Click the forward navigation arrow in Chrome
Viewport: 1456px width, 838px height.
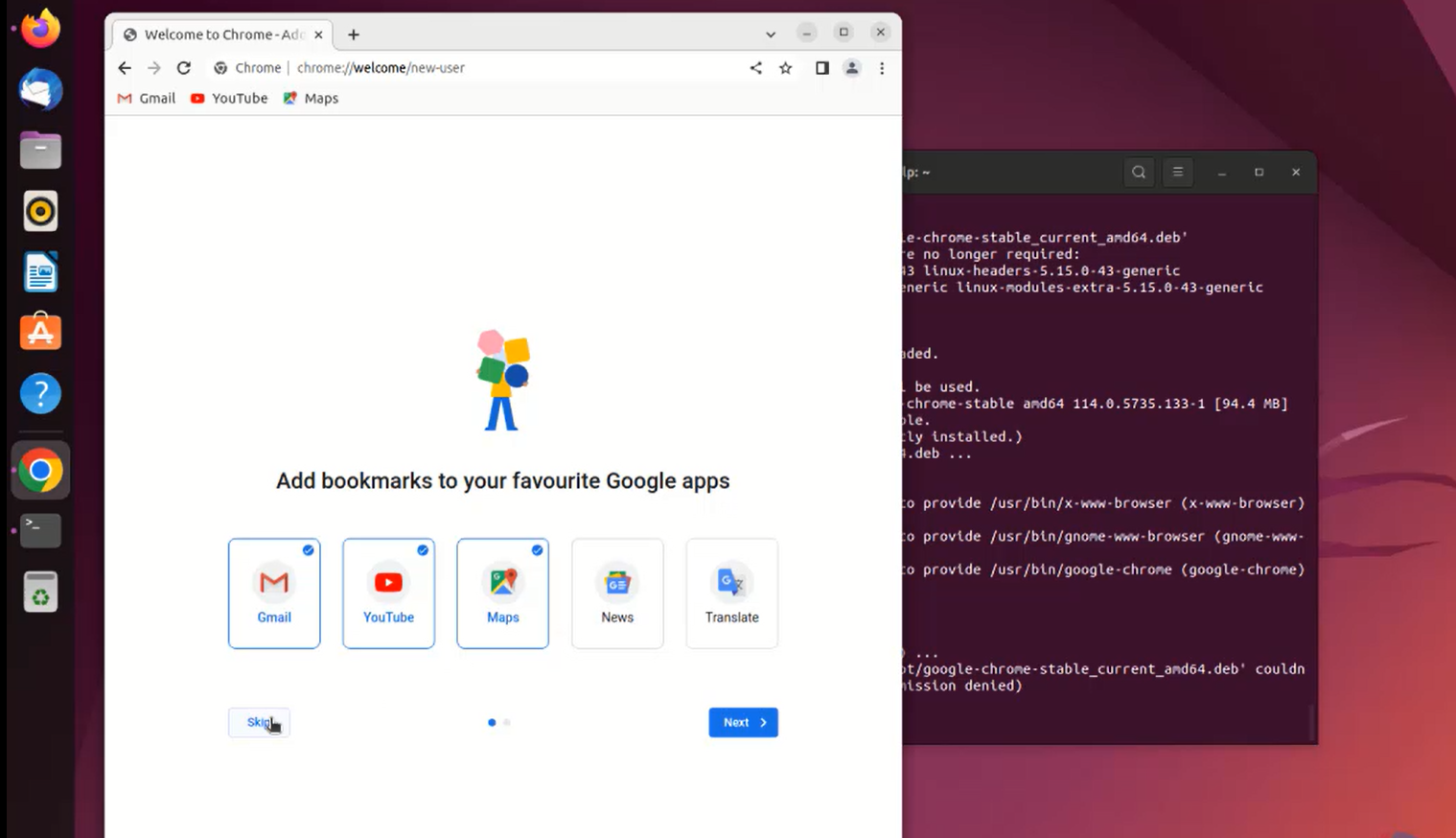pyautogui.click(x=154, y=68)
